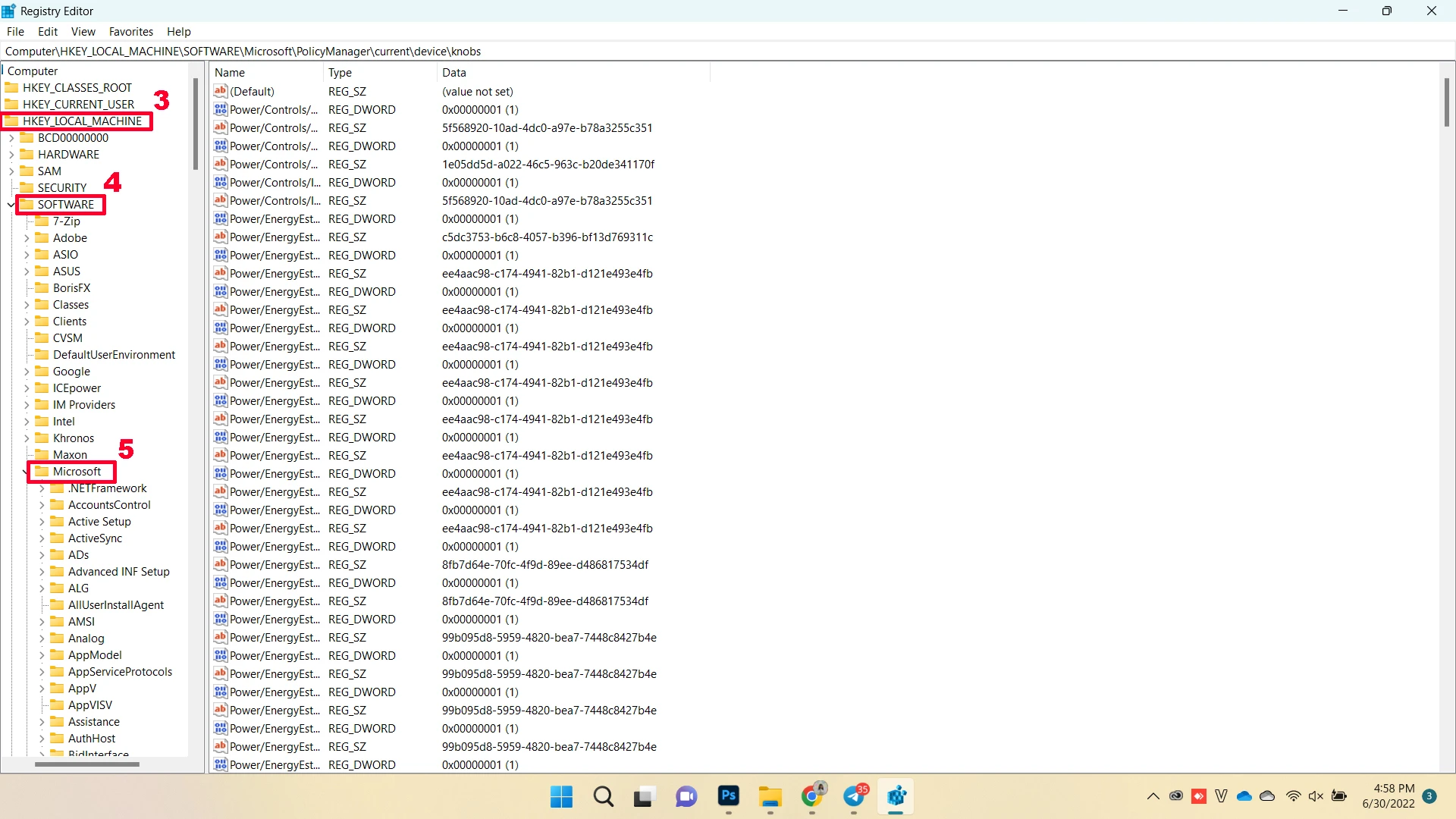
Task: Open the blue OneDrive tray icon
Action: [1244, 796]
